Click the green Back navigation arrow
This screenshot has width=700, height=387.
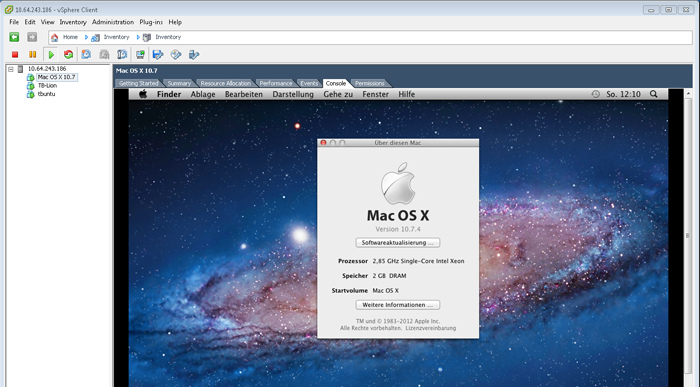(x=14, y=37)
